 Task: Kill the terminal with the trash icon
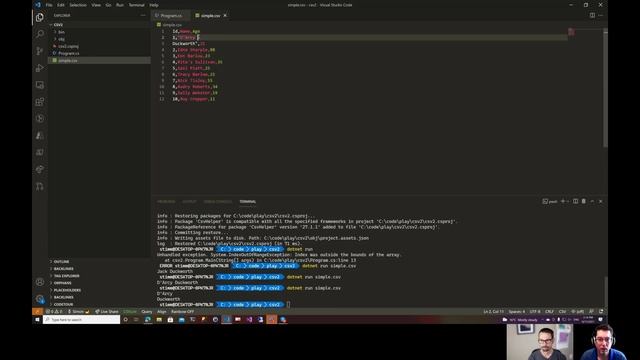click(x=584, y=201)
